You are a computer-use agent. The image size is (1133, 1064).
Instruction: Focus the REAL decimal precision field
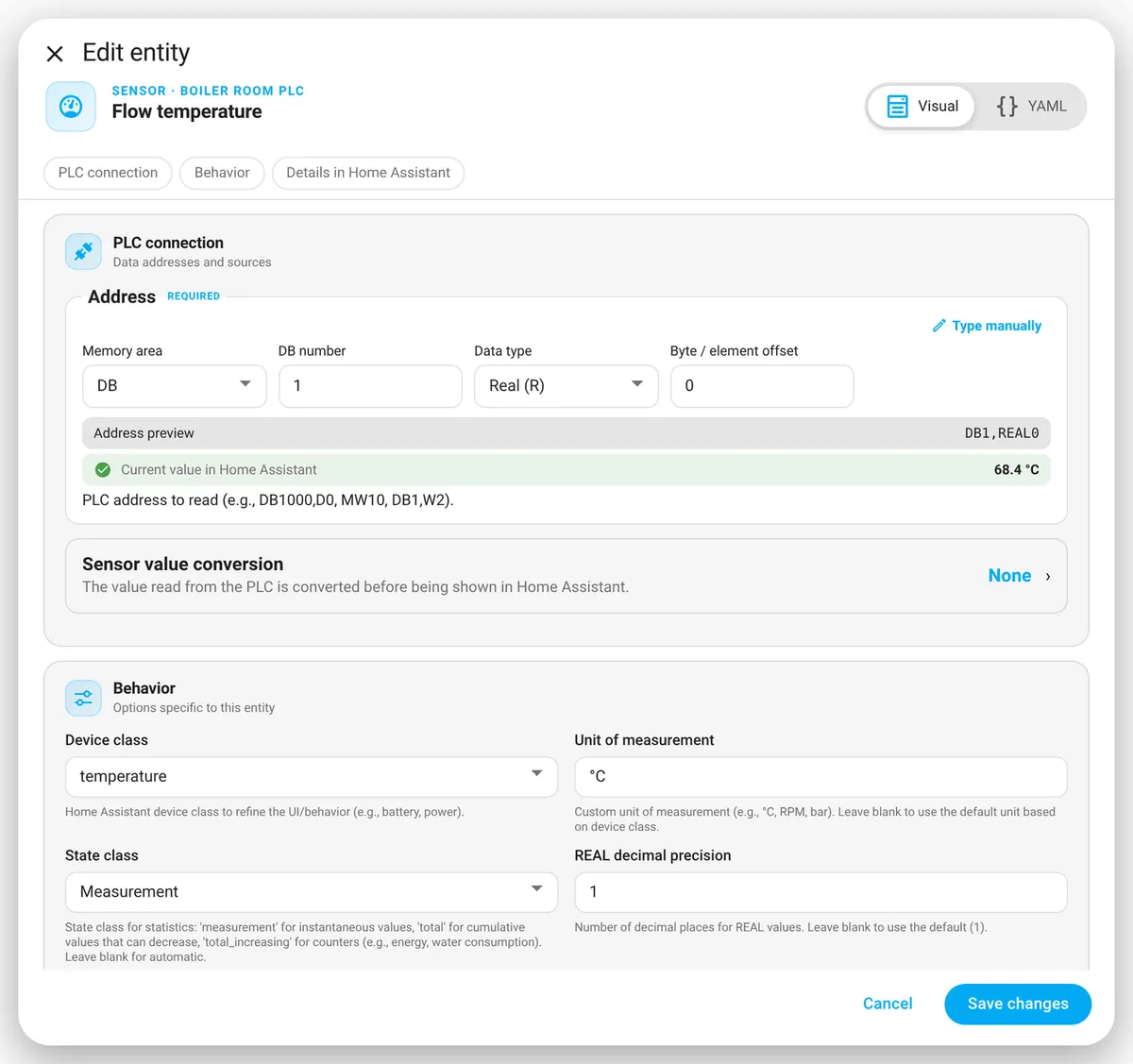(x=820, y=892)
